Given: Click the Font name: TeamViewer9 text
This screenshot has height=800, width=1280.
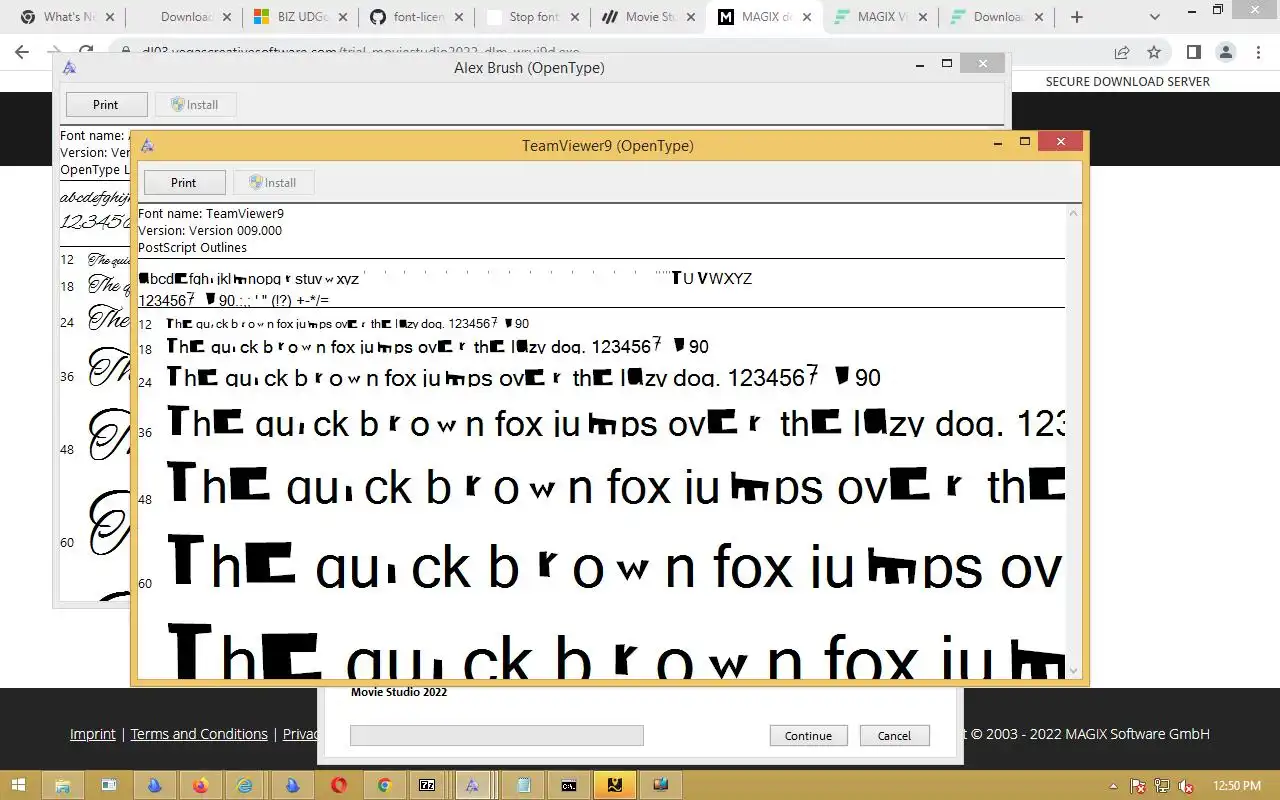Looking at the screenshot, I should (211, 213).
